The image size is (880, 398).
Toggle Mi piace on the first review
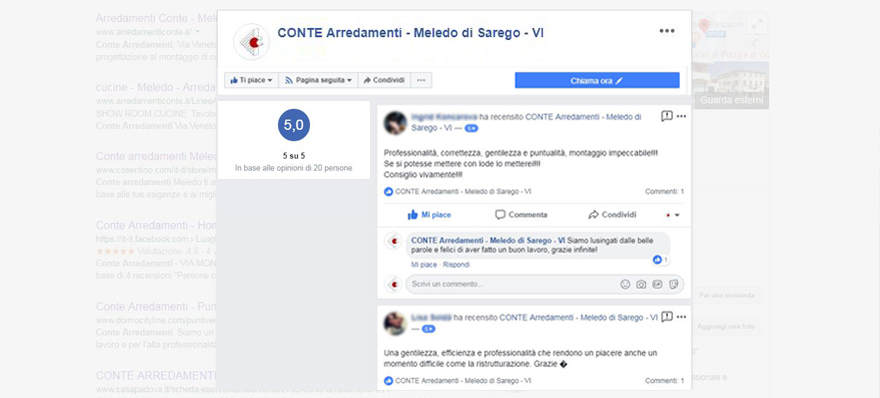tap(429, 214)
